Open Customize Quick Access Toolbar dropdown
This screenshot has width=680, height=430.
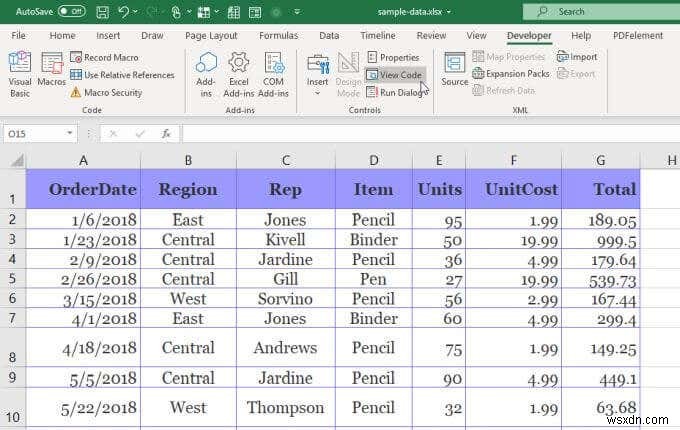coord(297,12)
